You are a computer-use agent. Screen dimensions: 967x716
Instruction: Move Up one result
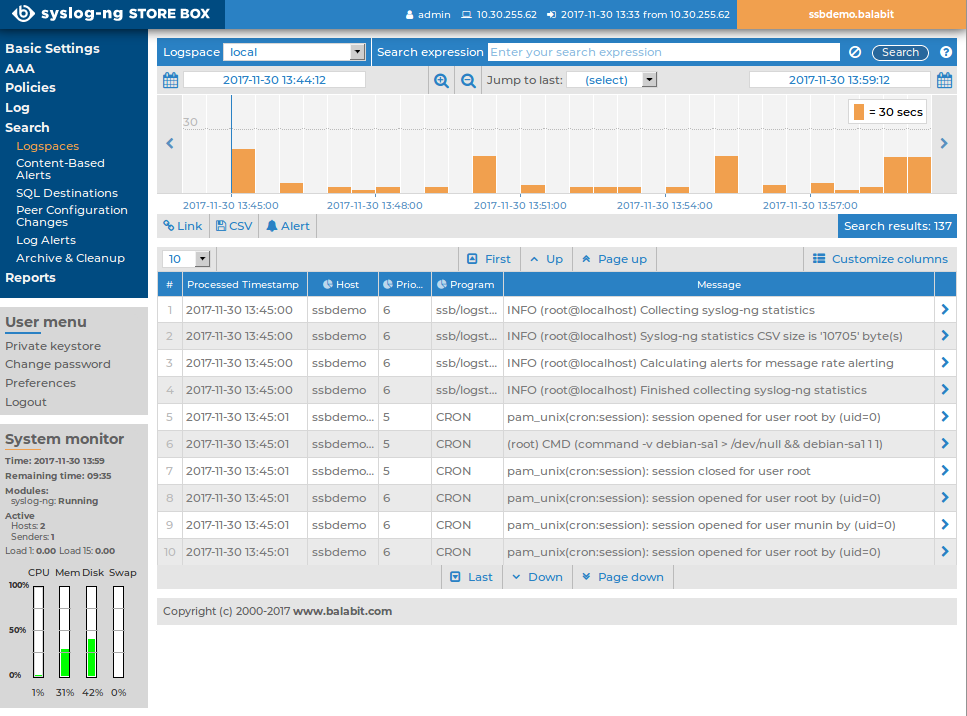[547, 259]
